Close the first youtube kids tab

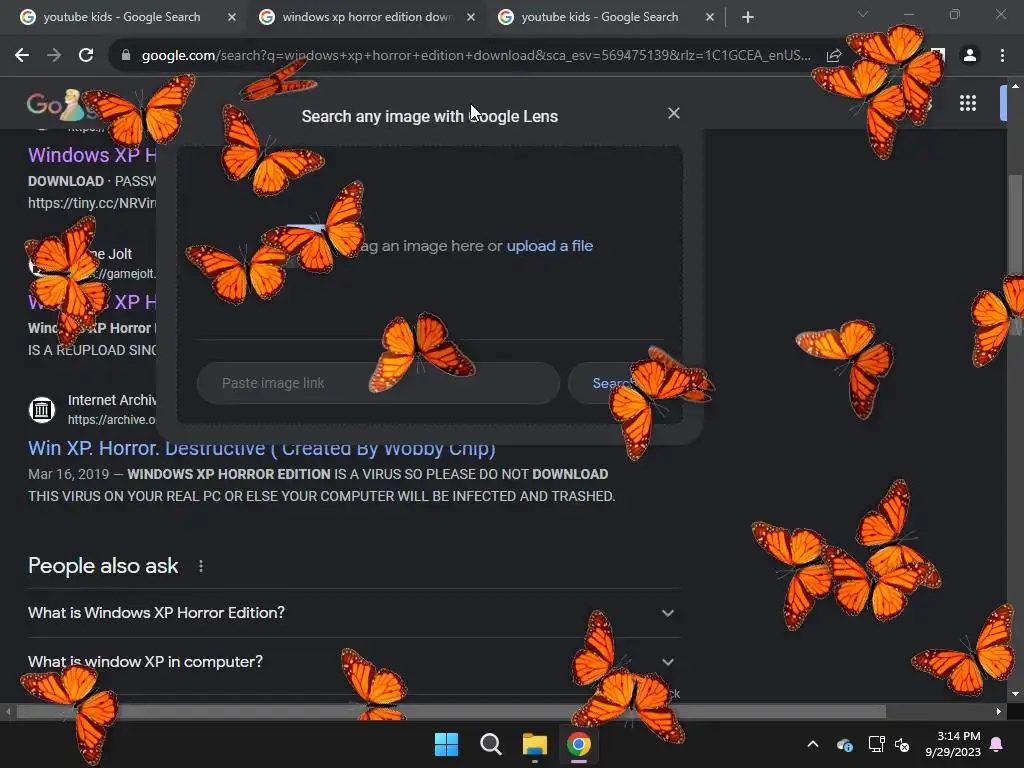point(232,17)
